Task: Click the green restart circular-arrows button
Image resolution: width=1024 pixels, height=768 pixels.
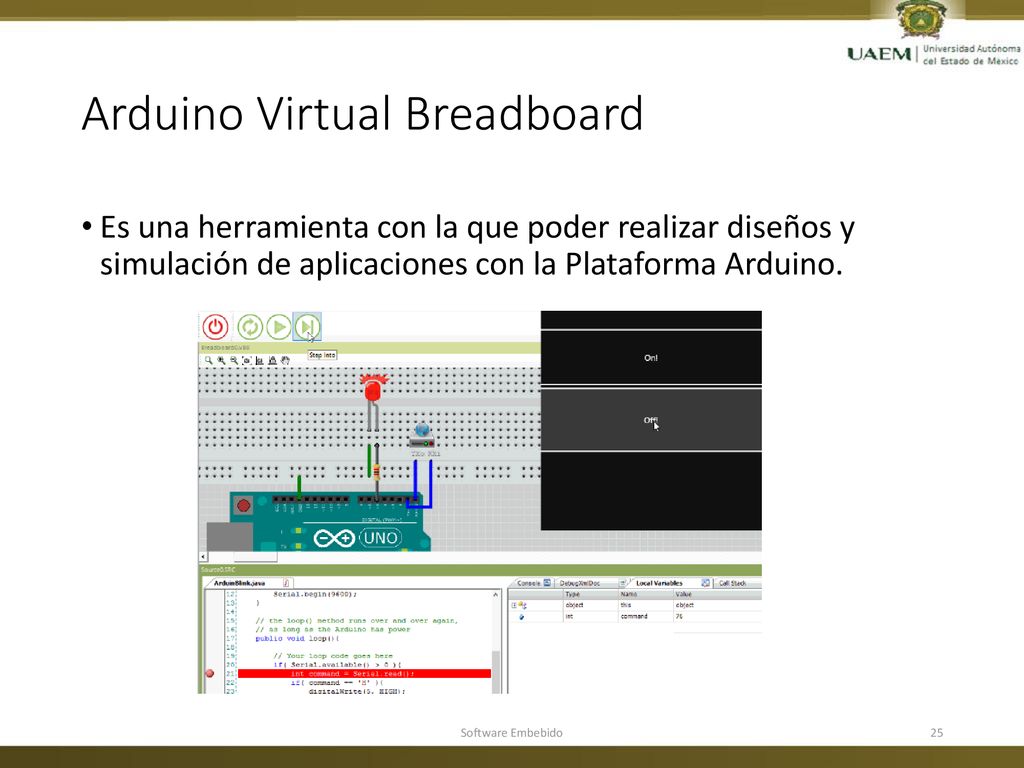Action: [249, 327]
